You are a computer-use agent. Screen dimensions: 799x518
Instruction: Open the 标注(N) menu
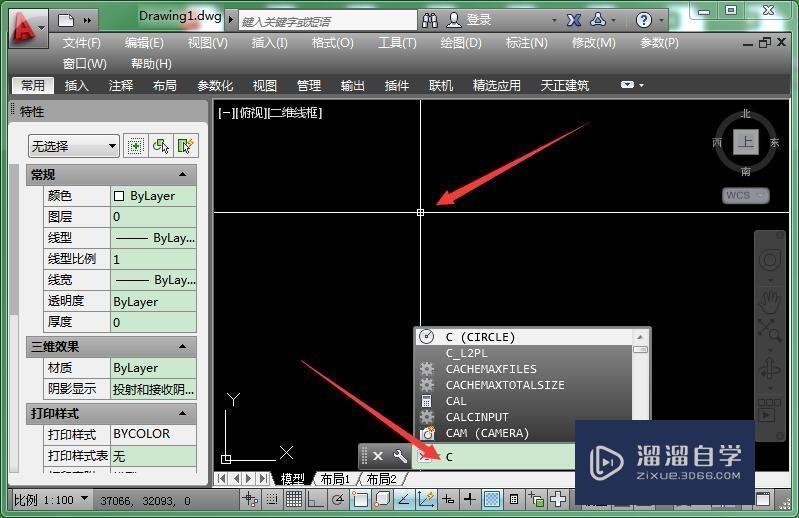pos(526,43)
